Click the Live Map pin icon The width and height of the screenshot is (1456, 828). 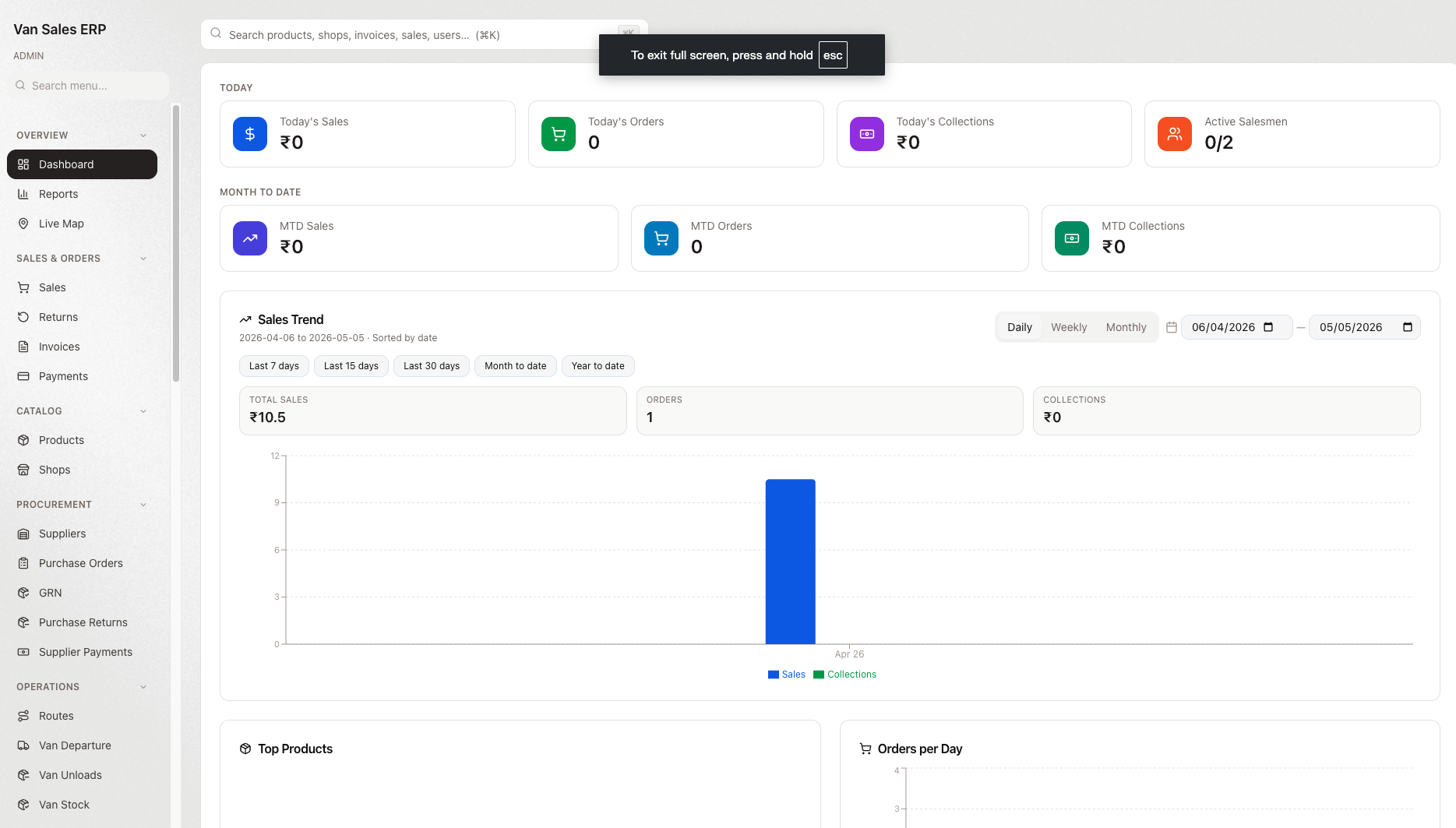[x=23, y=224]
